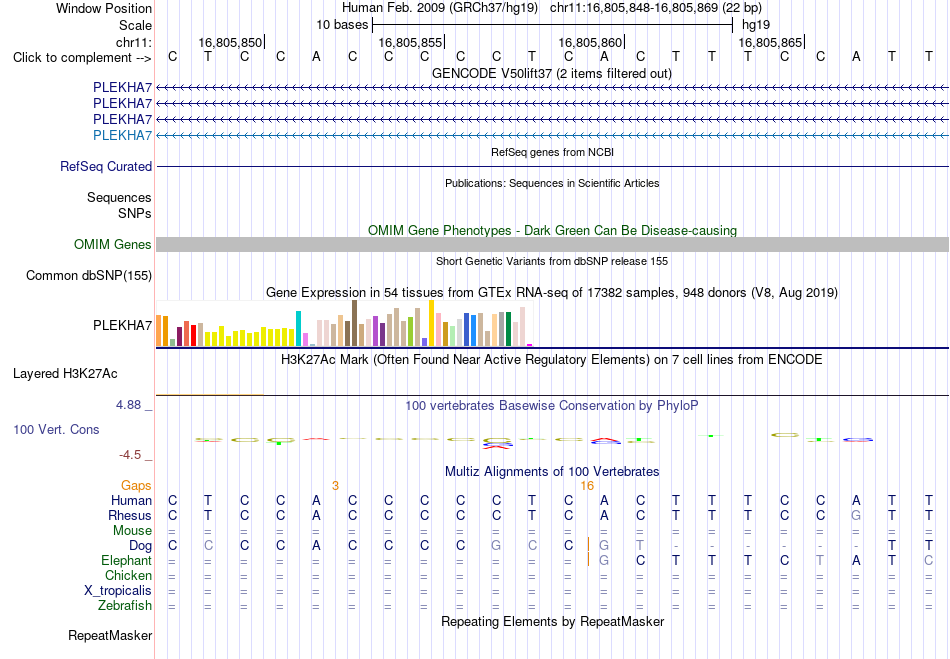Click the short magenta GTEx bar
The width and height of the screenshot is (950, 659).
530,345
